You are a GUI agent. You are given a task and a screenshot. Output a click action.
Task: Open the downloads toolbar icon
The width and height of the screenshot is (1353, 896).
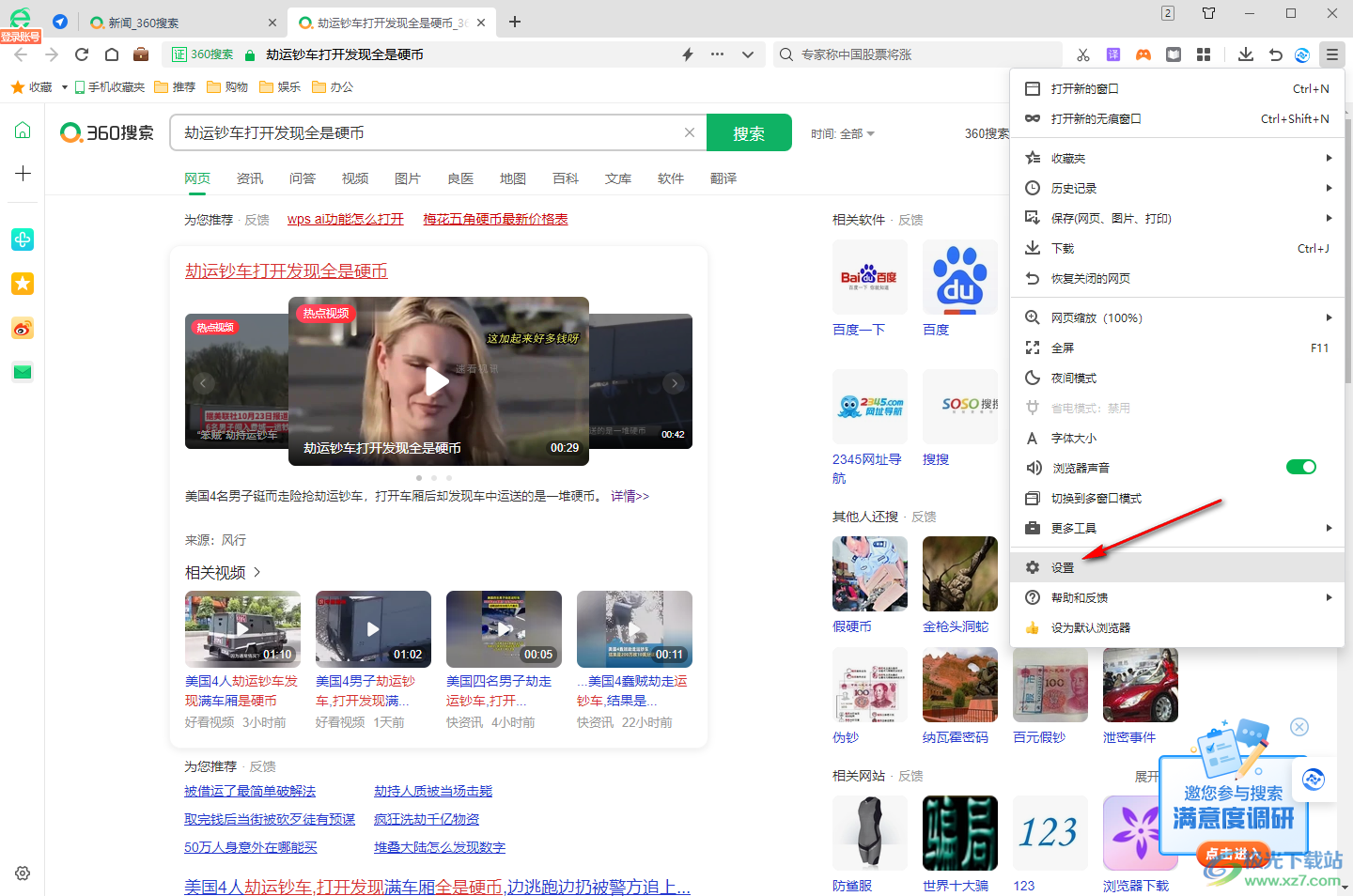1246,54
